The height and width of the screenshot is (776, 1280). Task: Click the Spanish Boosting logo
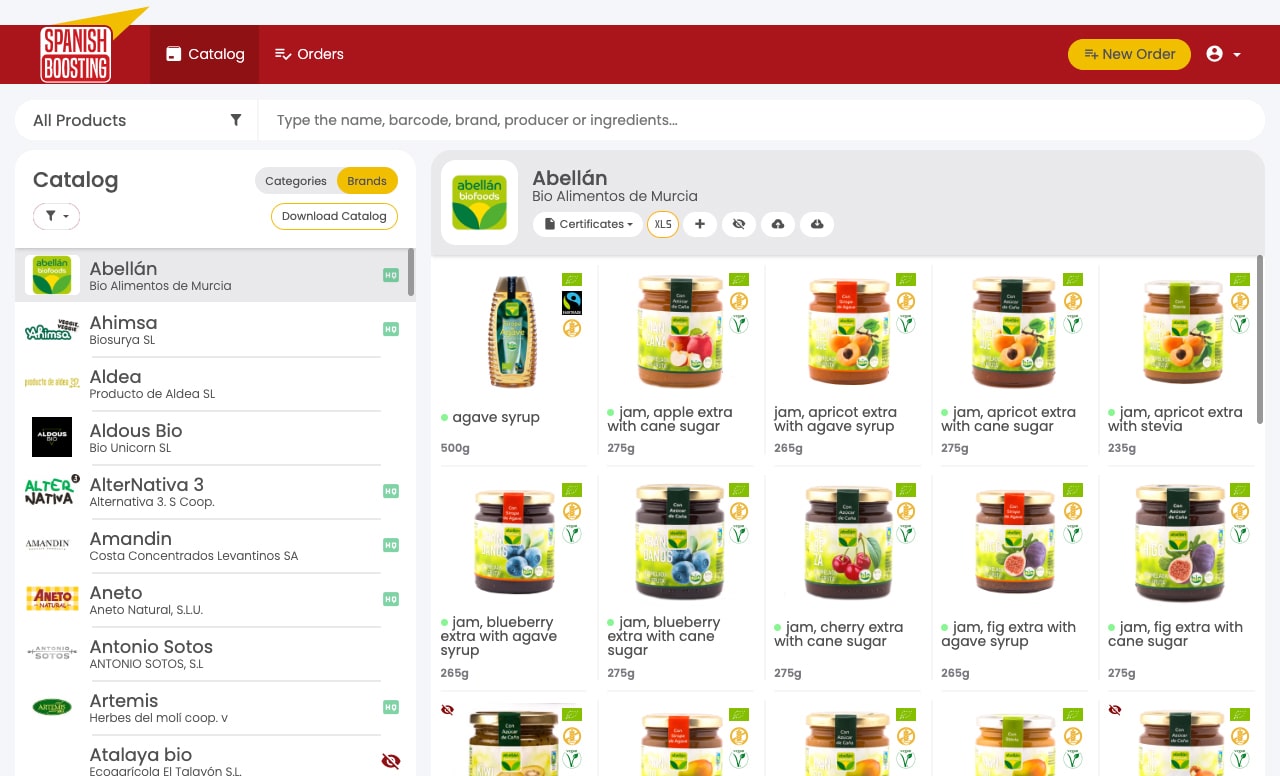pyautogui.click(x=76, y=54)
